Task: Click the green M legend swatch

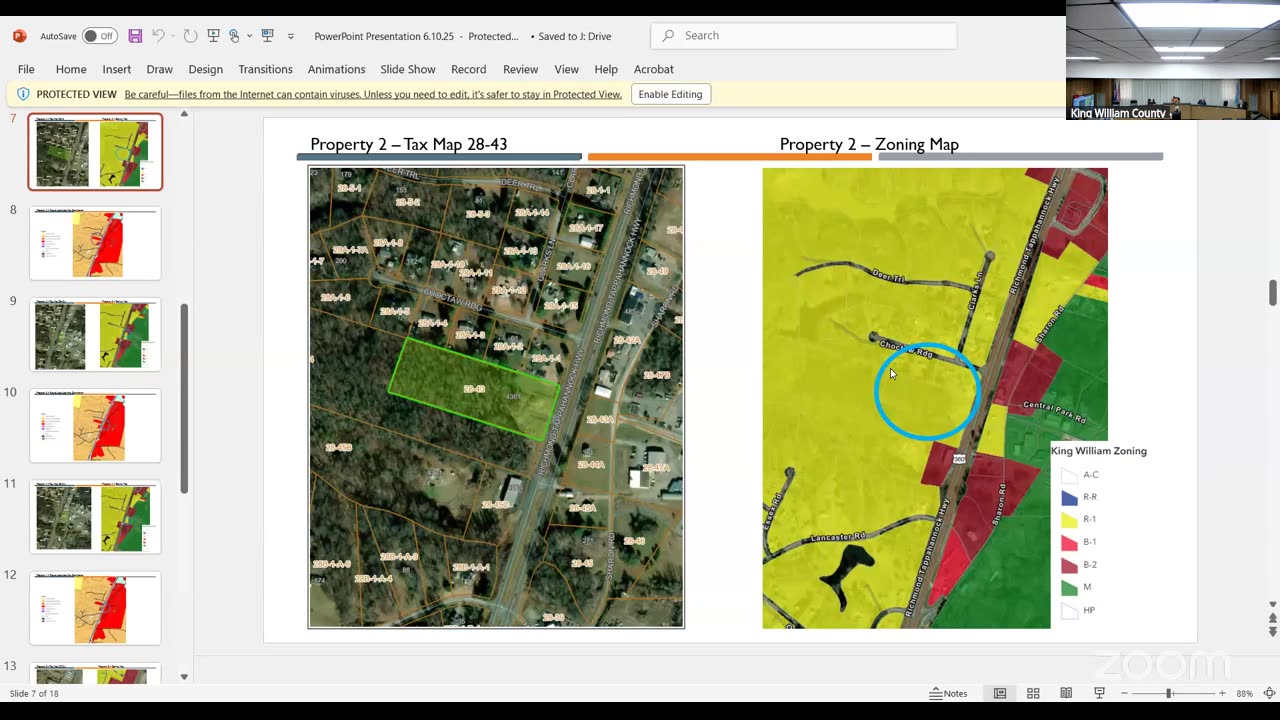Action: pyautogui.click(x=1069, y=587)
